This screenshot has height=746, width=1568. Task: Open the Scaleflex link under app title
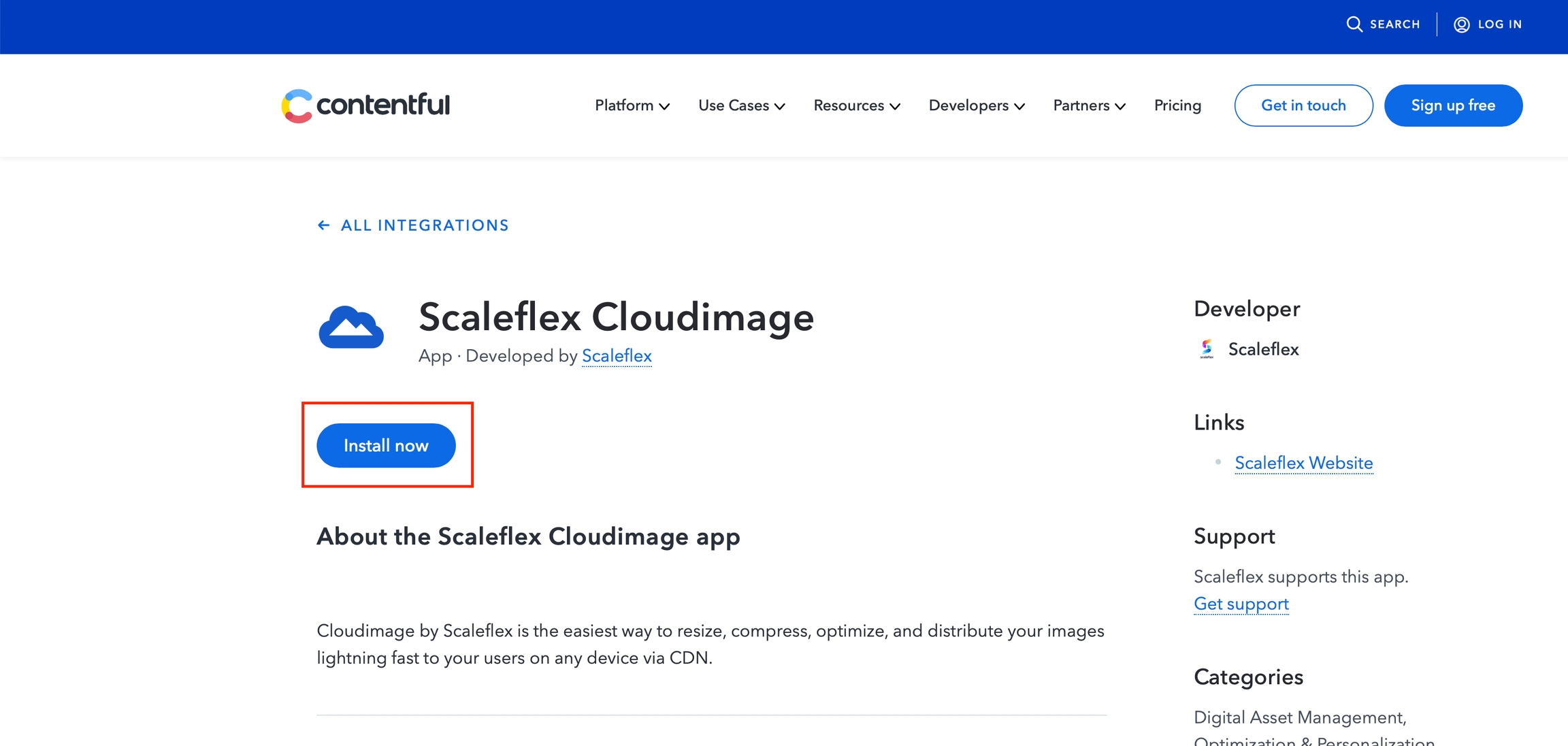click(x=617, y=356)
